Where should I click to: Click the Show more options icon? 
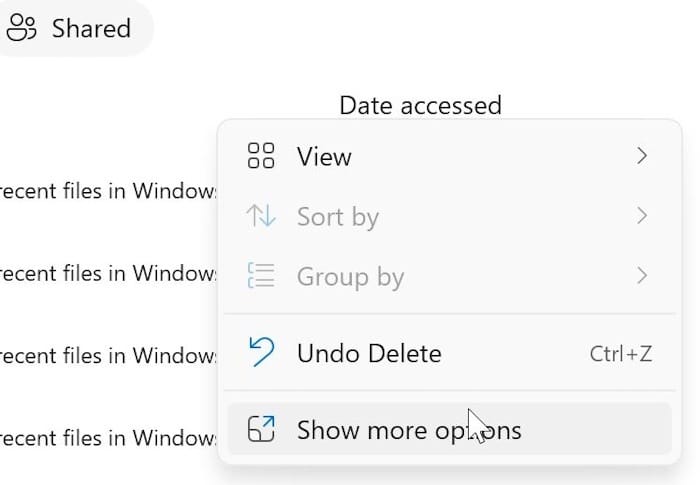[x=261, y=430]
